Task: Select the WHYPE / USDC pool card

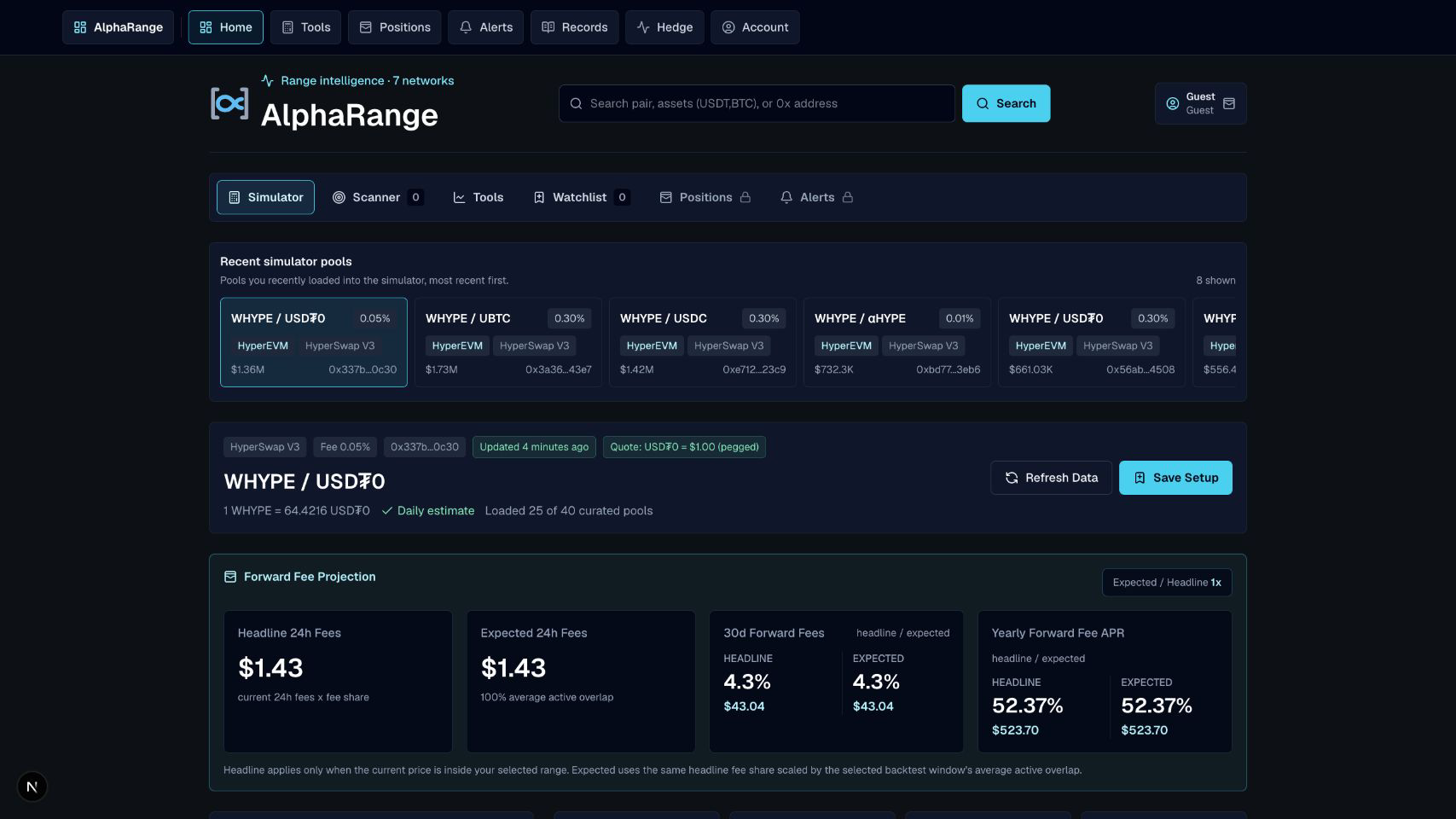Action: coord(703,342)
